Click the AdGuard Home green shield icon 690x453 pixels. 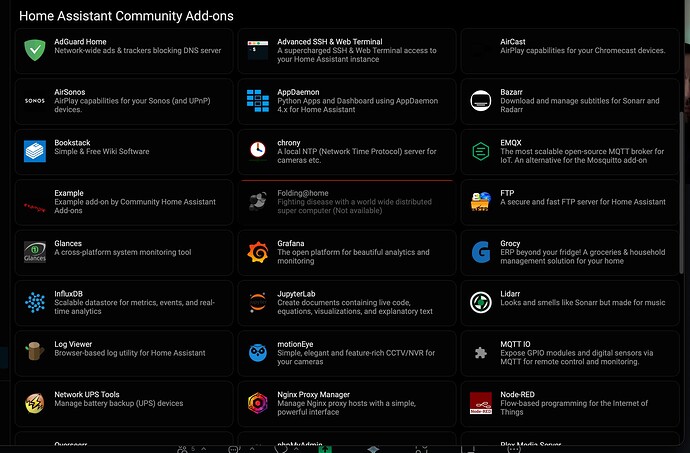pos(35,50)
